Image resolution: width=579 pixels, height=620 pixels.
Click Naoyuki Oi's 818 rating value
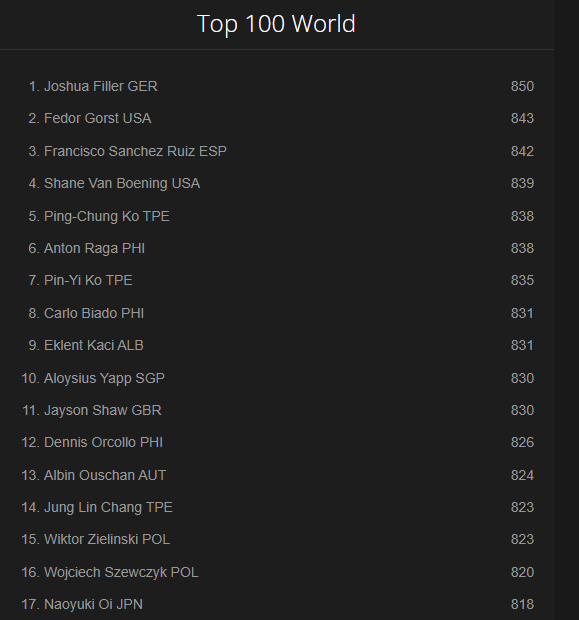(522, 604)
